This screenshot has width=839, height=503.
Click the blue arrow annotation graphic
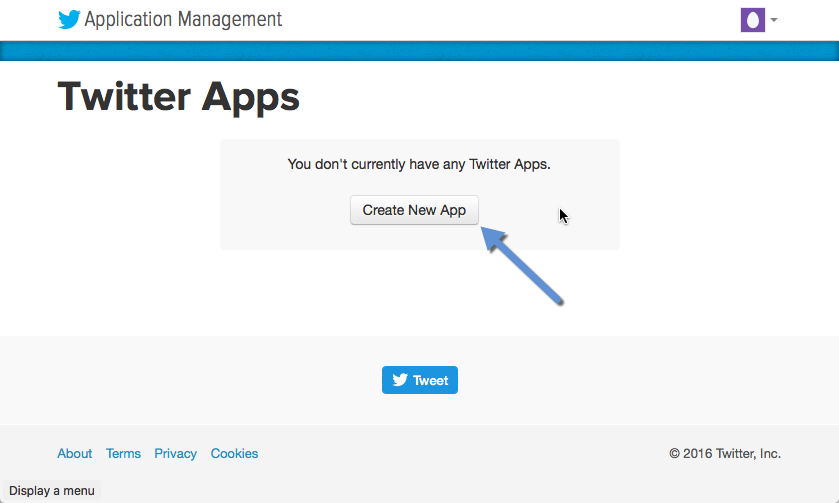(525, 265)
